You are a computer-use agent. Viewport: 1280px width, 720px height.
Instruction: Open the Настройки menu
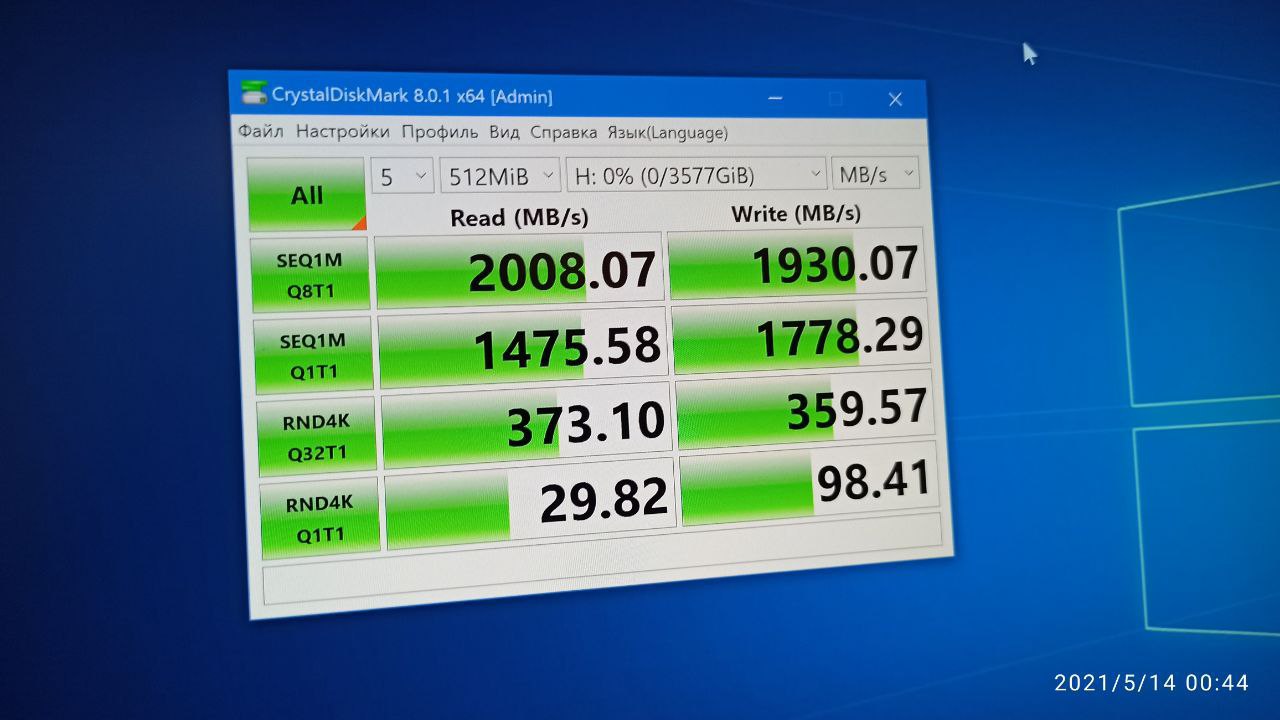343,131
